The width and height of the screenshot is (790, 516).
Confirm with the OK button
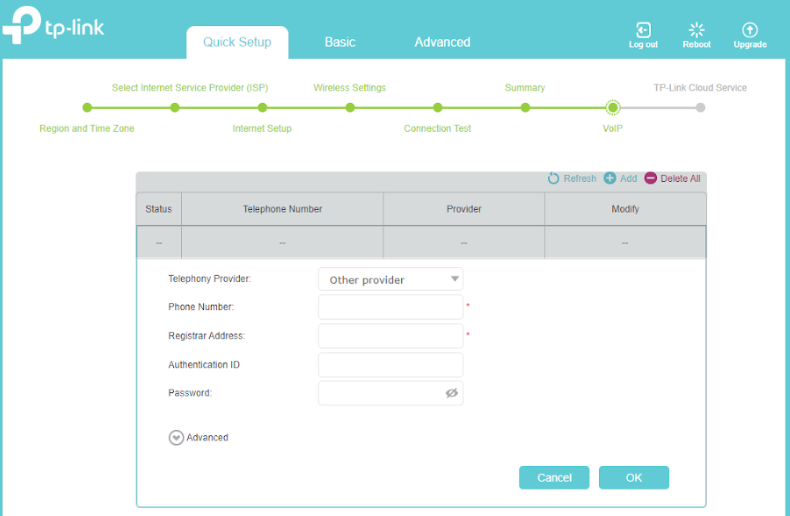634,478
